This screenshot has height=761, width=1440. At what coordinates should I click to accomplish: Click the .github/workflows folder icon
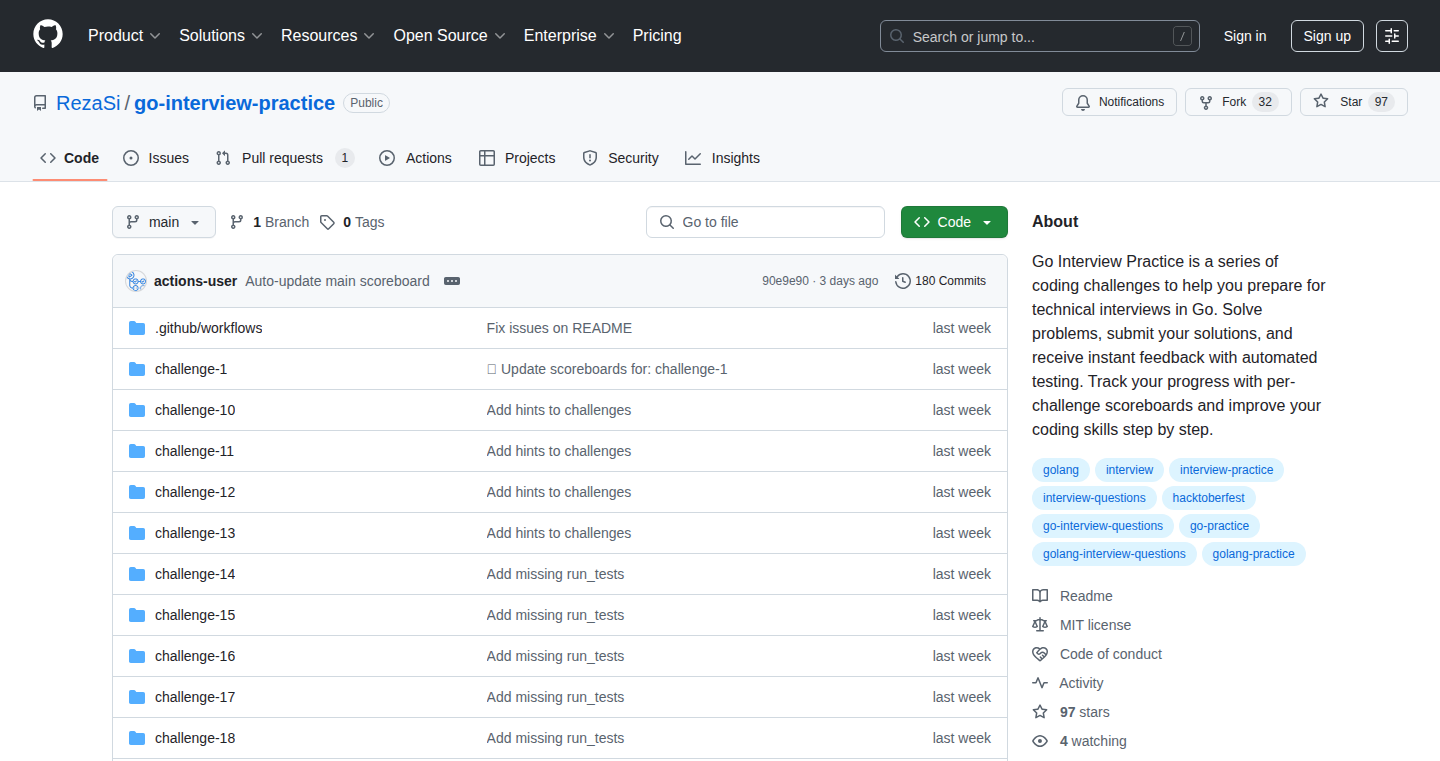tap(137, 328)
